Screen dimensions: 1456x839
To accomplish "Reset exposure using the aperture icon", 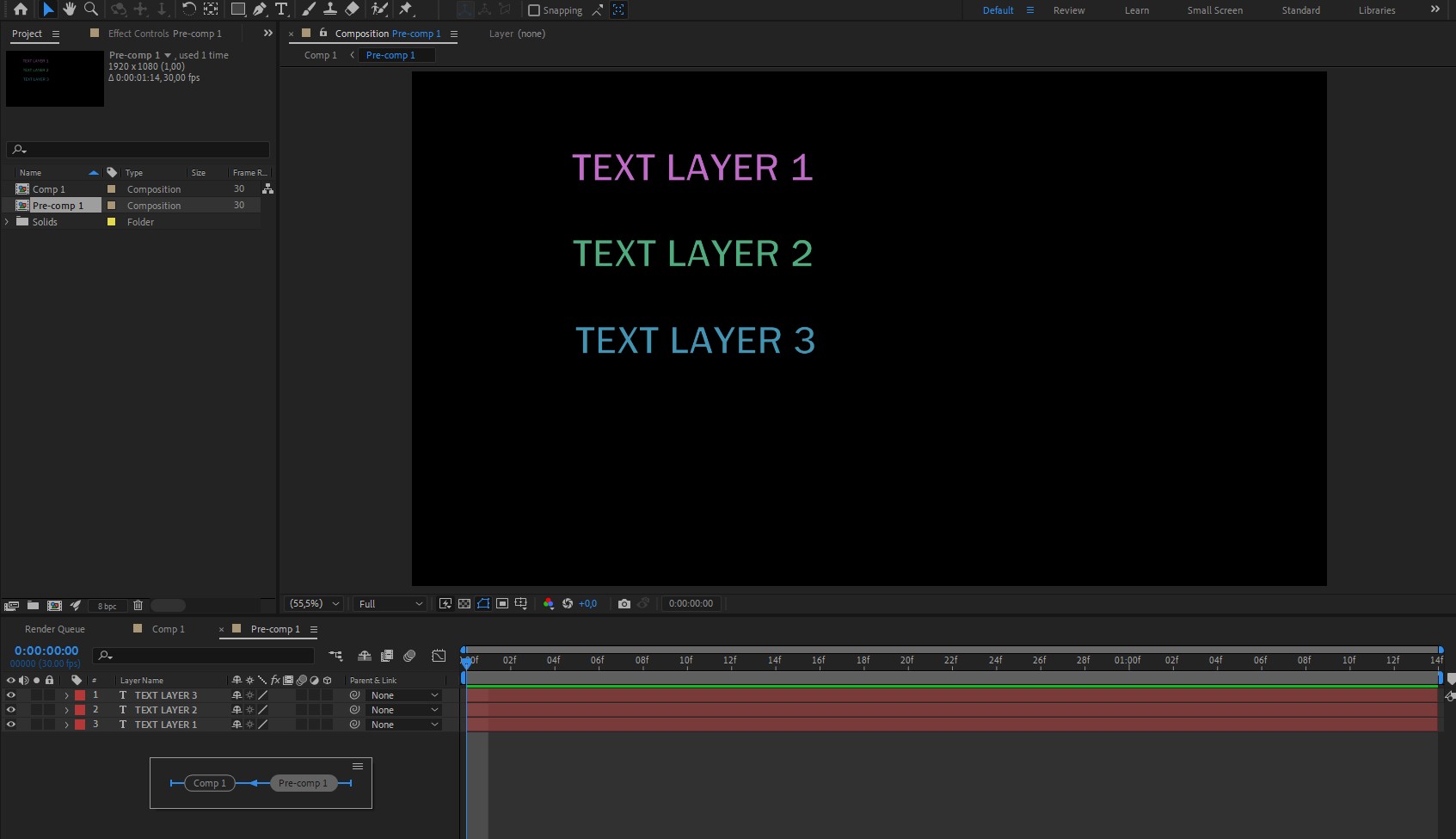I will [x=568, y=603].
